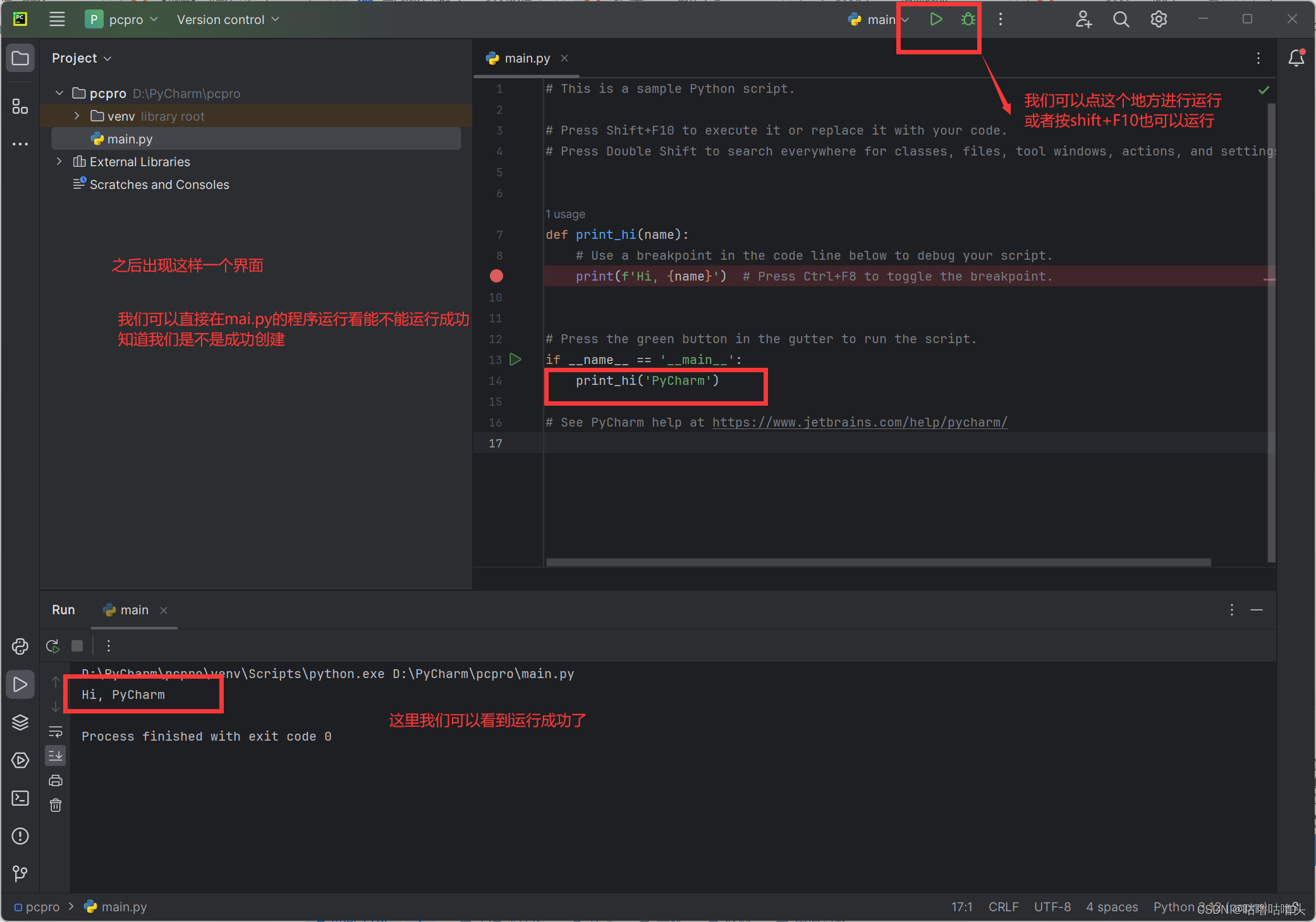Open the main hamburger menu
Viewport: 1316px width, 922px height.
(x=56, y=19)
